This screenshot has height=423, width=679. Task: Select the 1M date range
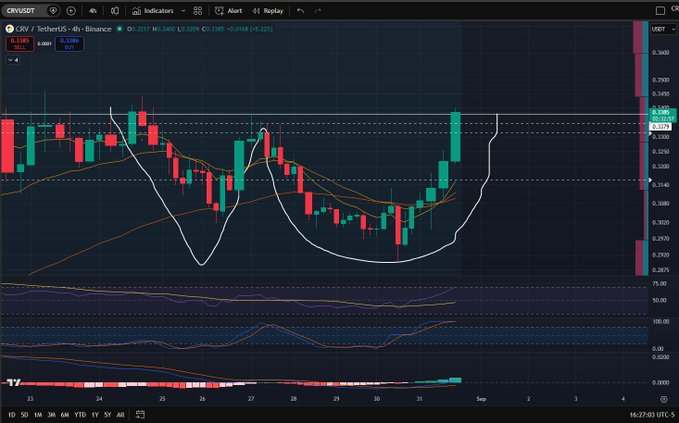(38, 415)
